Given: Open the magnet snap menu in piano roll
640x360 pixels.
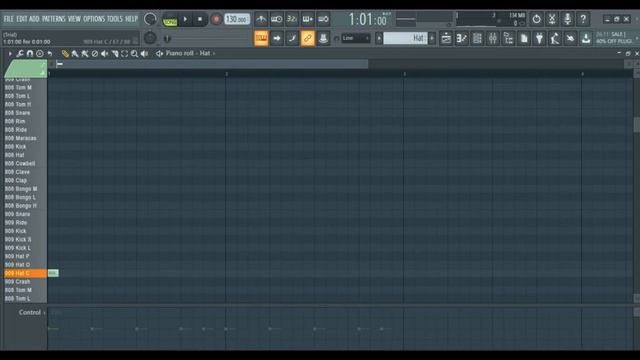Looking at the screenshot, I should pyautogui.click(x=30, y=53).
